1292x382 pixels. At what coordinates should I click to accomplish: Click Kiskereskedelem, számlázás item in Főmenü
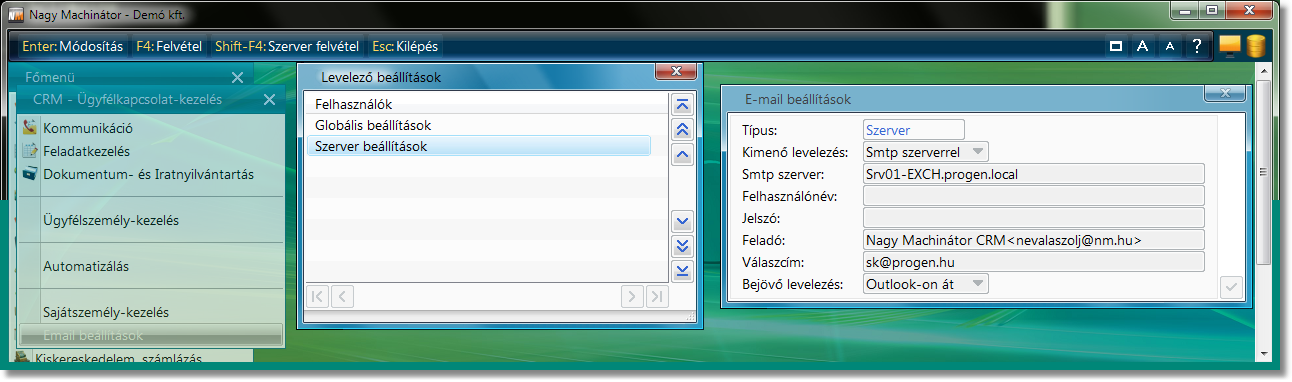tap(118, 358)
